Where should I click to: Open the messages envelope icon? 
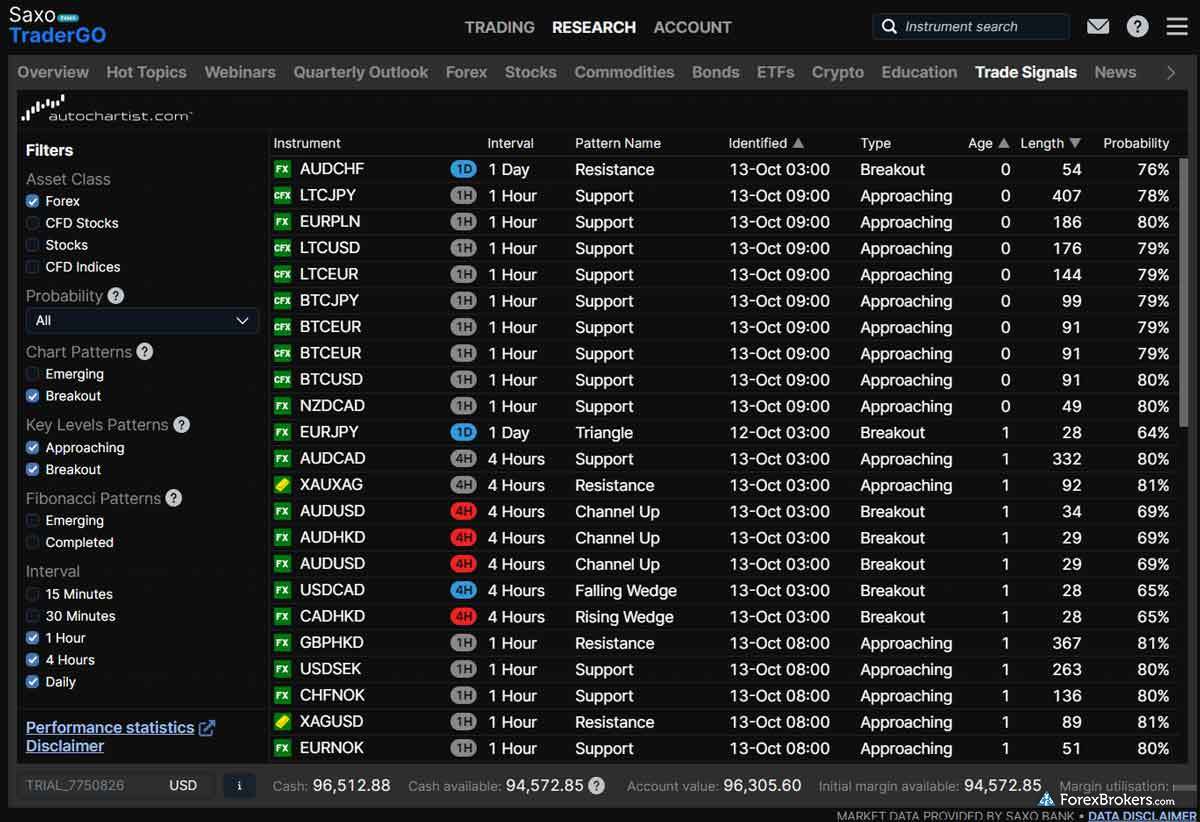pyautogui.click(x=1098, y=27)
